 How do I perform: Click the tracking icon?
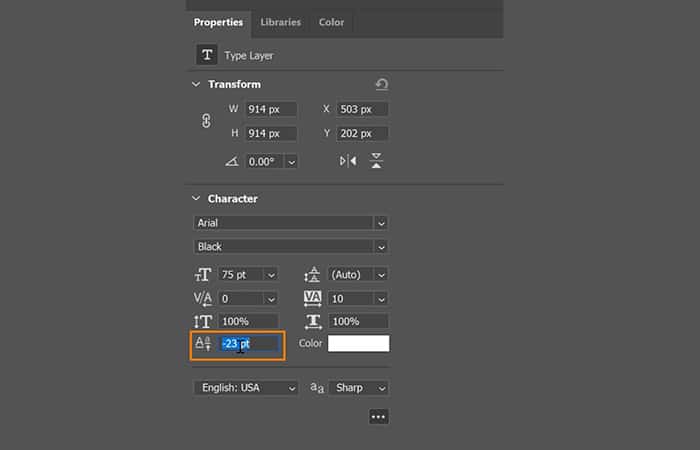[x=311, y=298]
